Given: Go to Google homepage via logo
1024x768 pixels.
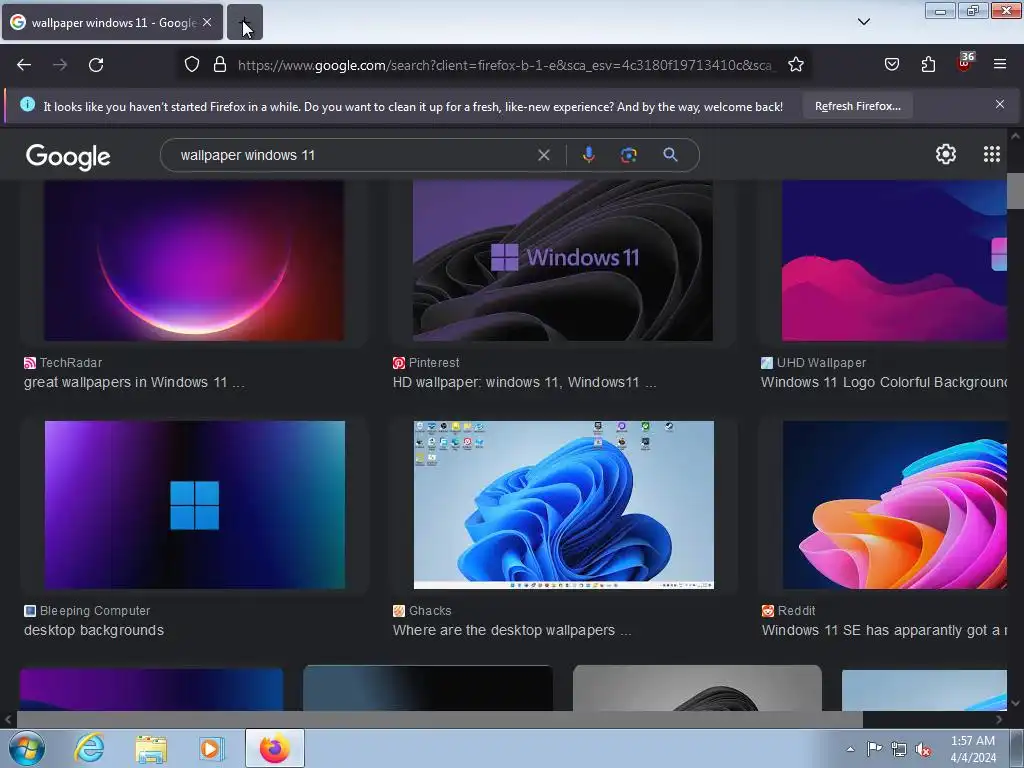Looking at the screenshot, I should coord(68,156).
